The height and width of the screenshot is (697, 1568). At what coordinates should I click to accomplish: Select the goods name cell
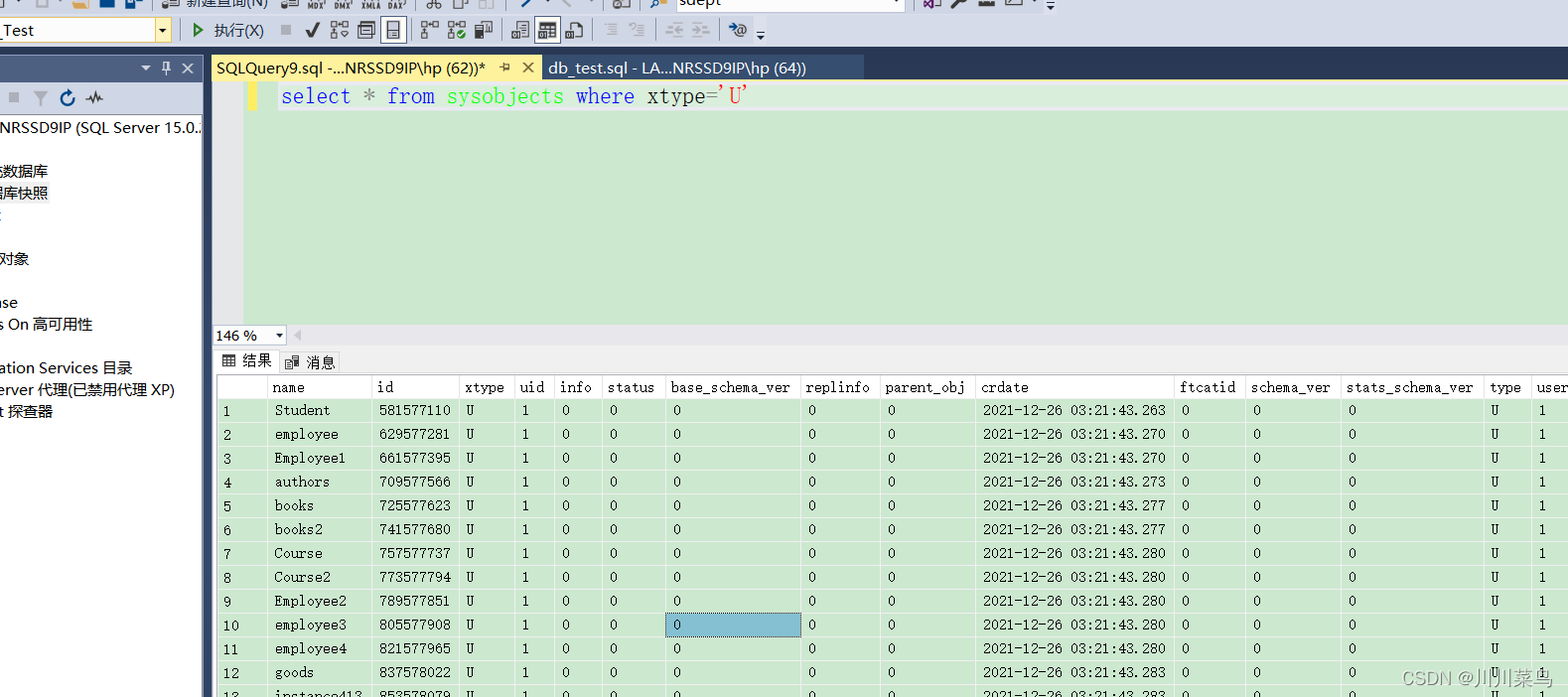coord(320,672)
